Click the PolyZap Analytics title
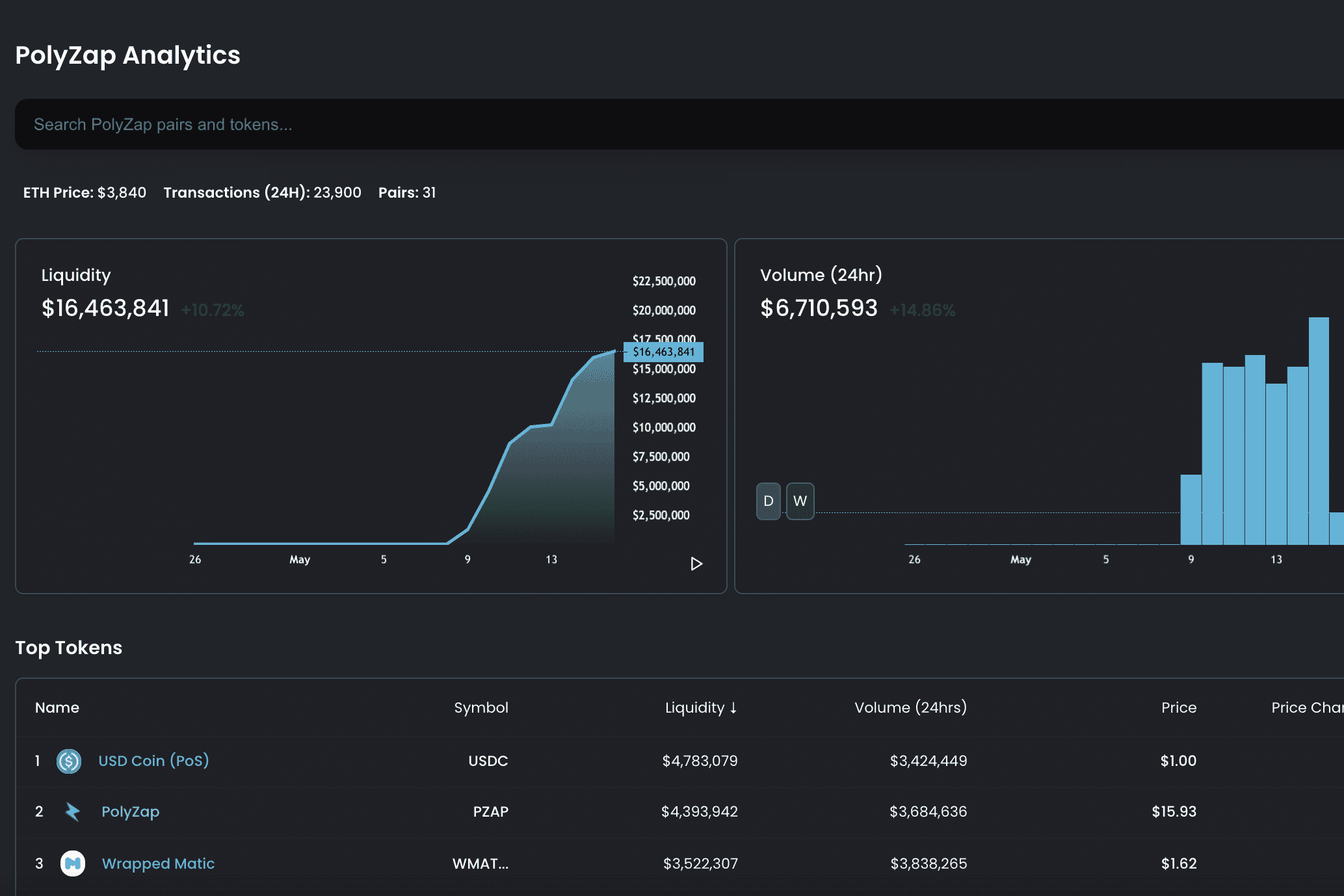Viewport: 1344px width, 896px height. coord(127,55)
